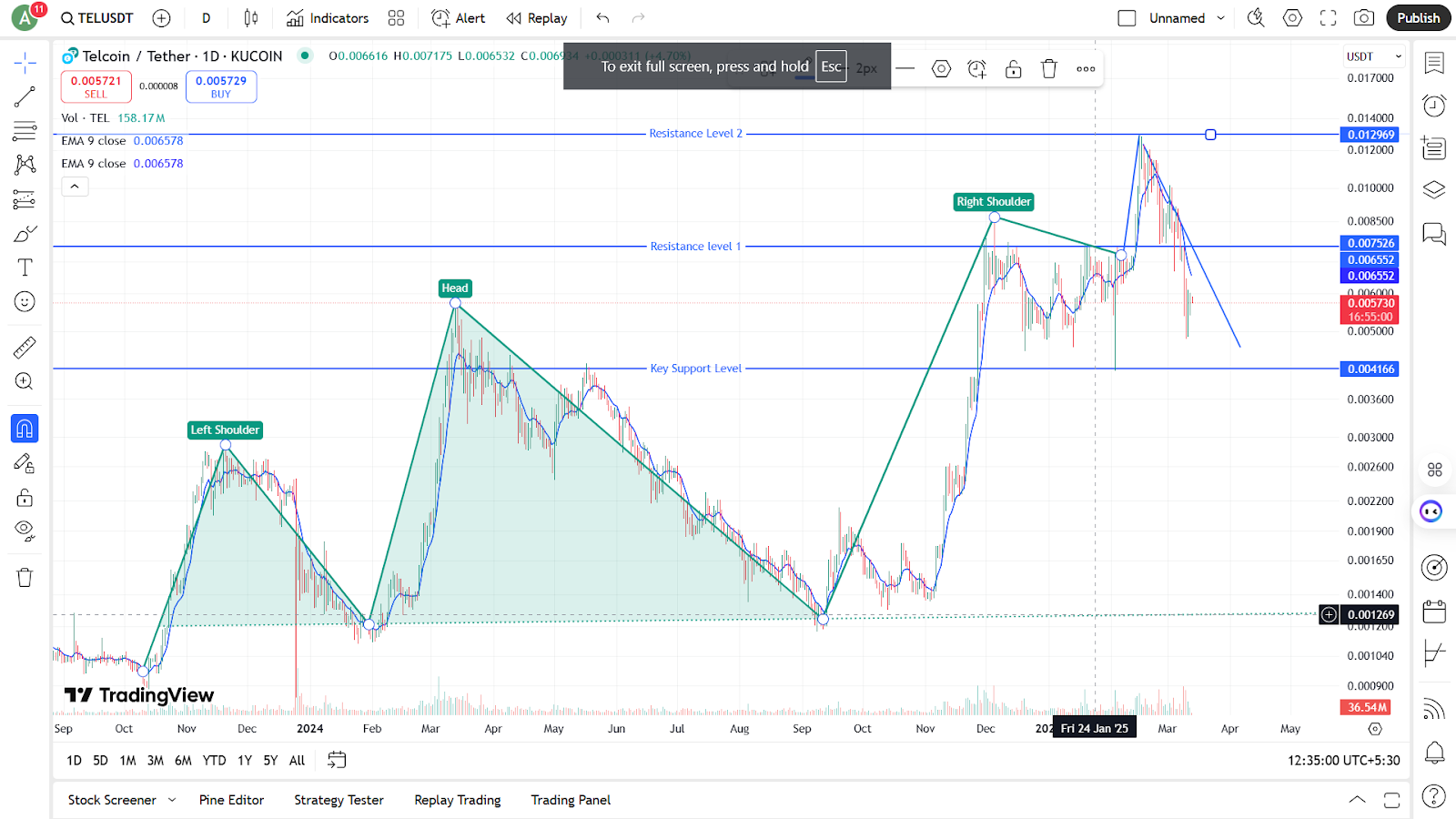Open the USDT currency dropdown

click(x=1374, y=56)
